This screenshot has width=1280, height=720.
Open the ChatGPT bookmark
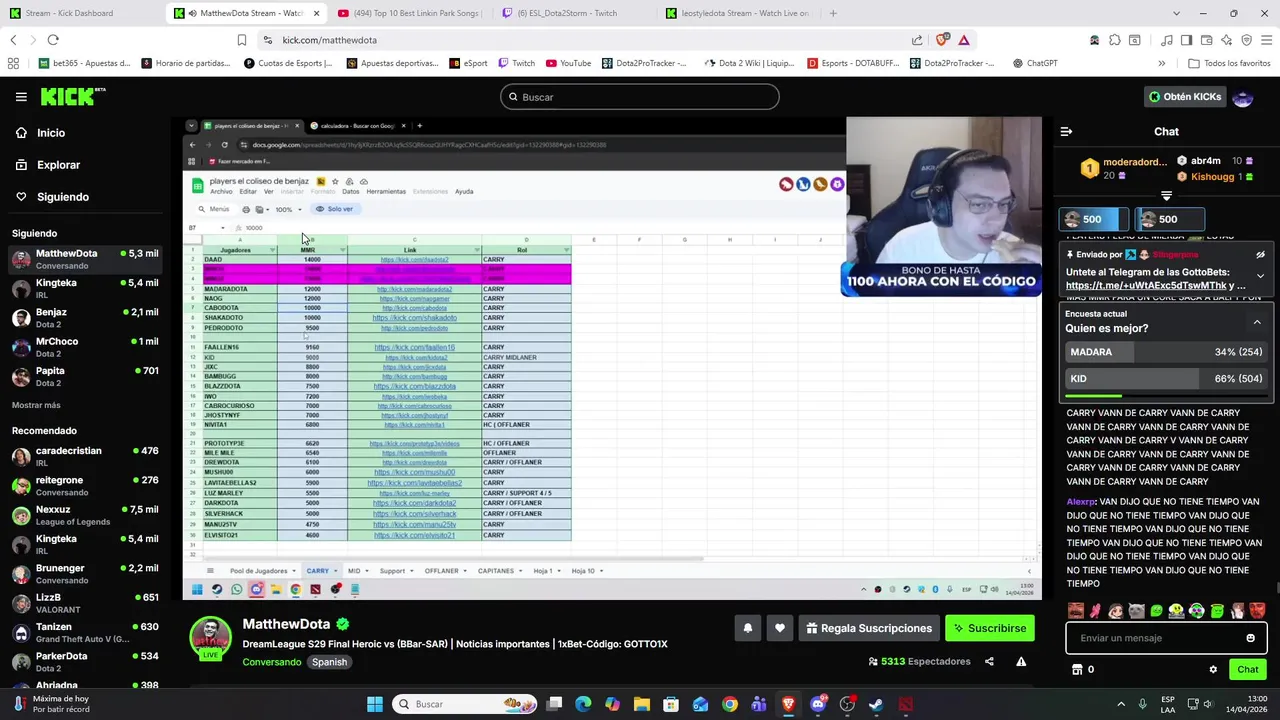[x=1035, y=63]
